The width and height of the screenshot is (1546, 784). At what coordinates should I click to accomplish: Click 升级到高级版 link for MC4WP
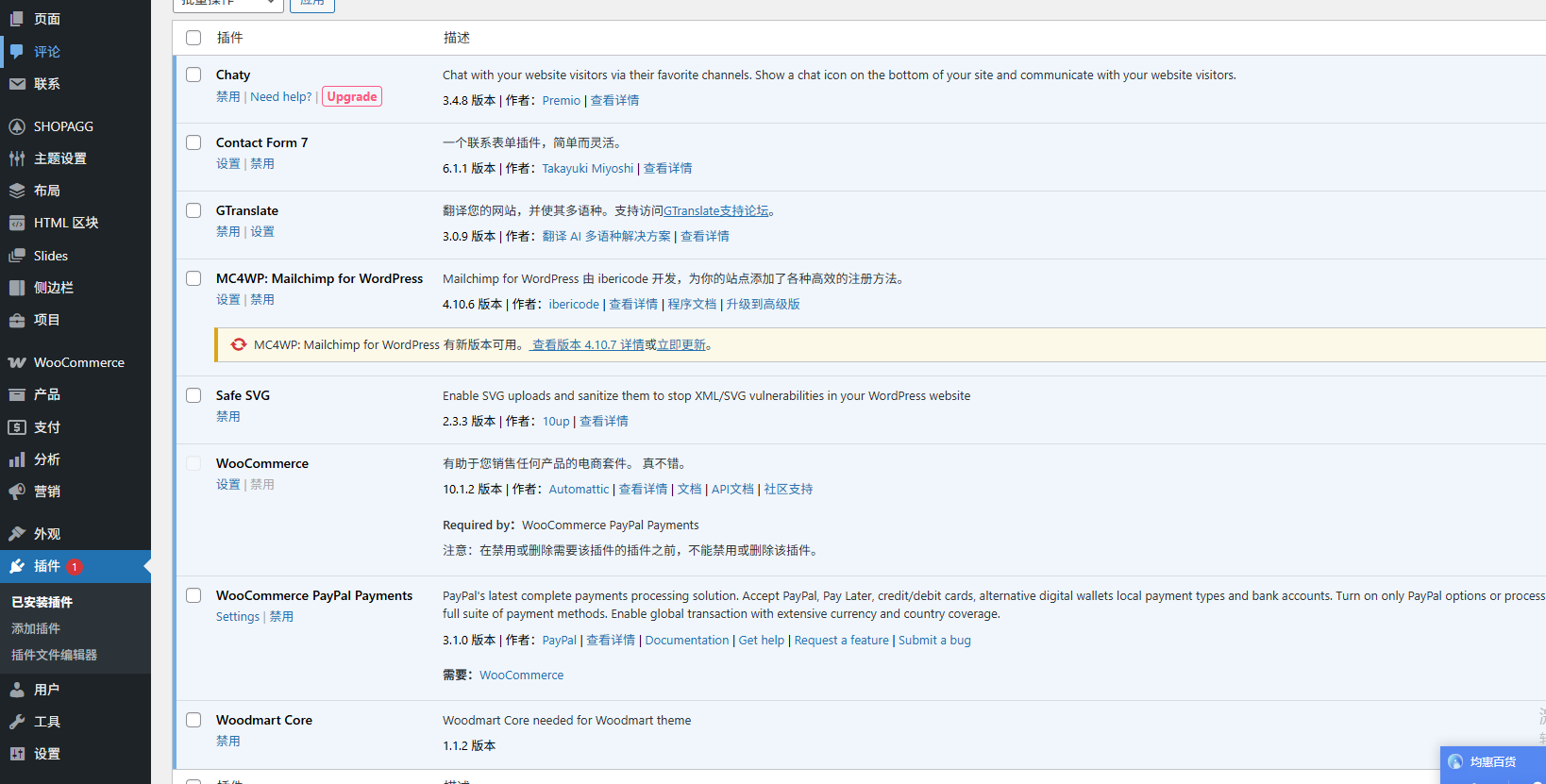[763, 304]
